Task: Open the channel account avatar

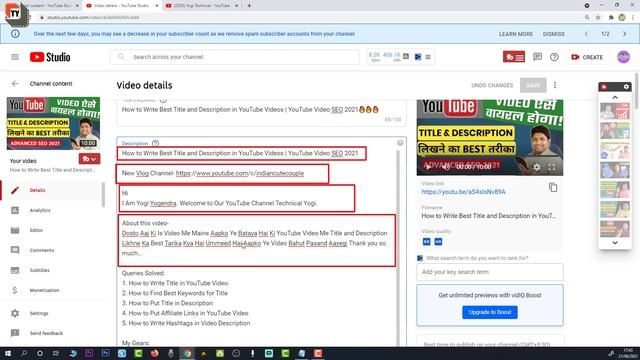Action: click(x=623, y=57)
